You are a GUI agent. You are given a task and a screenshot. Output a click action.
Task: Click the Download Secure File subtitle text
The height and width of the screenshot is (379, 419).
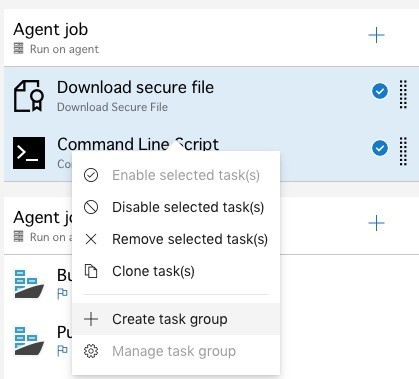112,107
